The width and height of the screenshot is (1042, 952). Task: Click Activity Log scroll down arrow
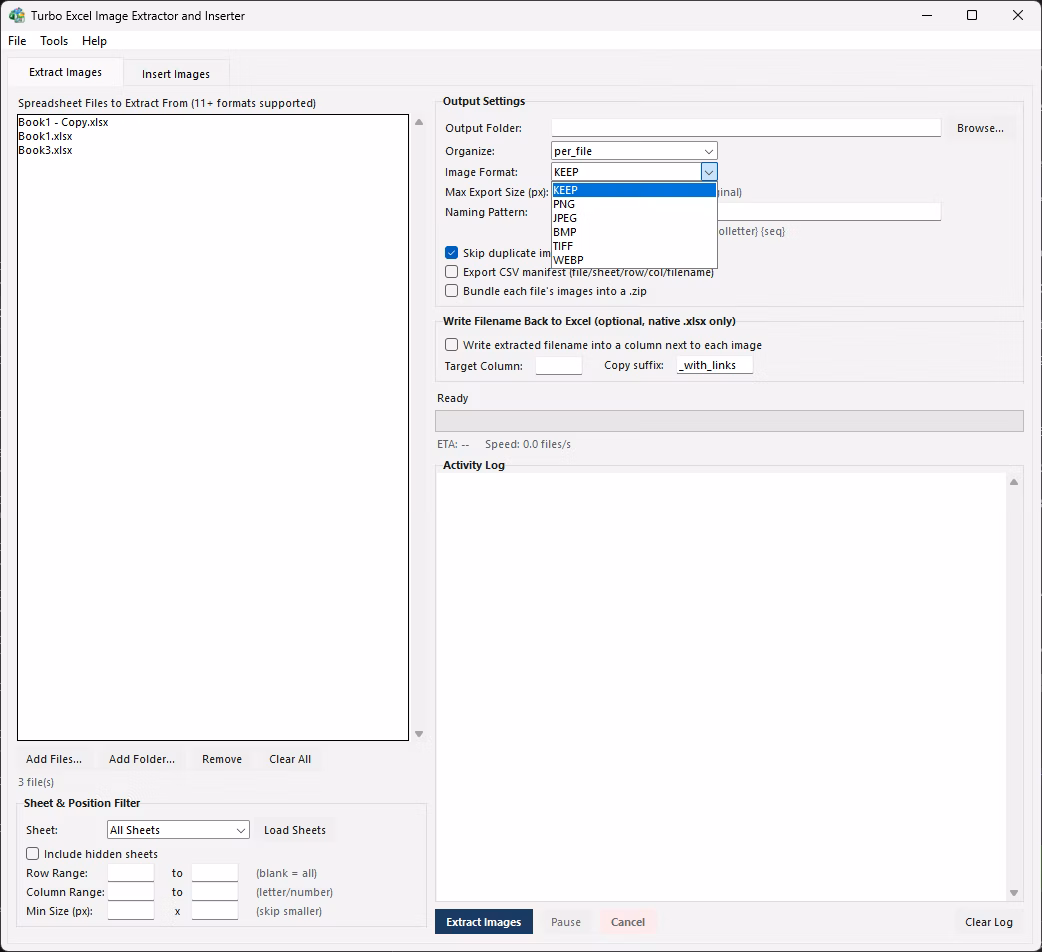(x=1013, y=893)
